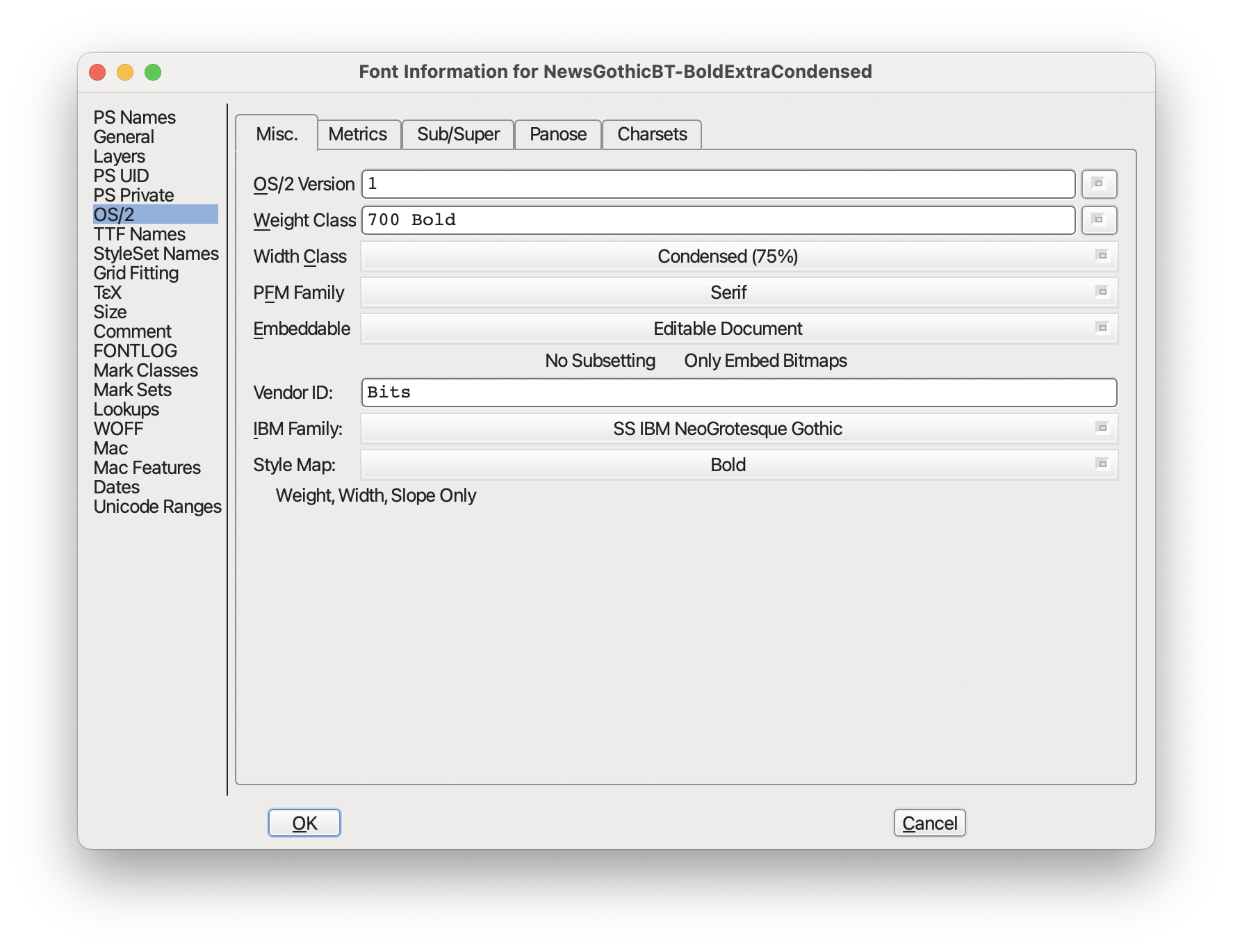Select General in the sidebar

coord(124,137)
